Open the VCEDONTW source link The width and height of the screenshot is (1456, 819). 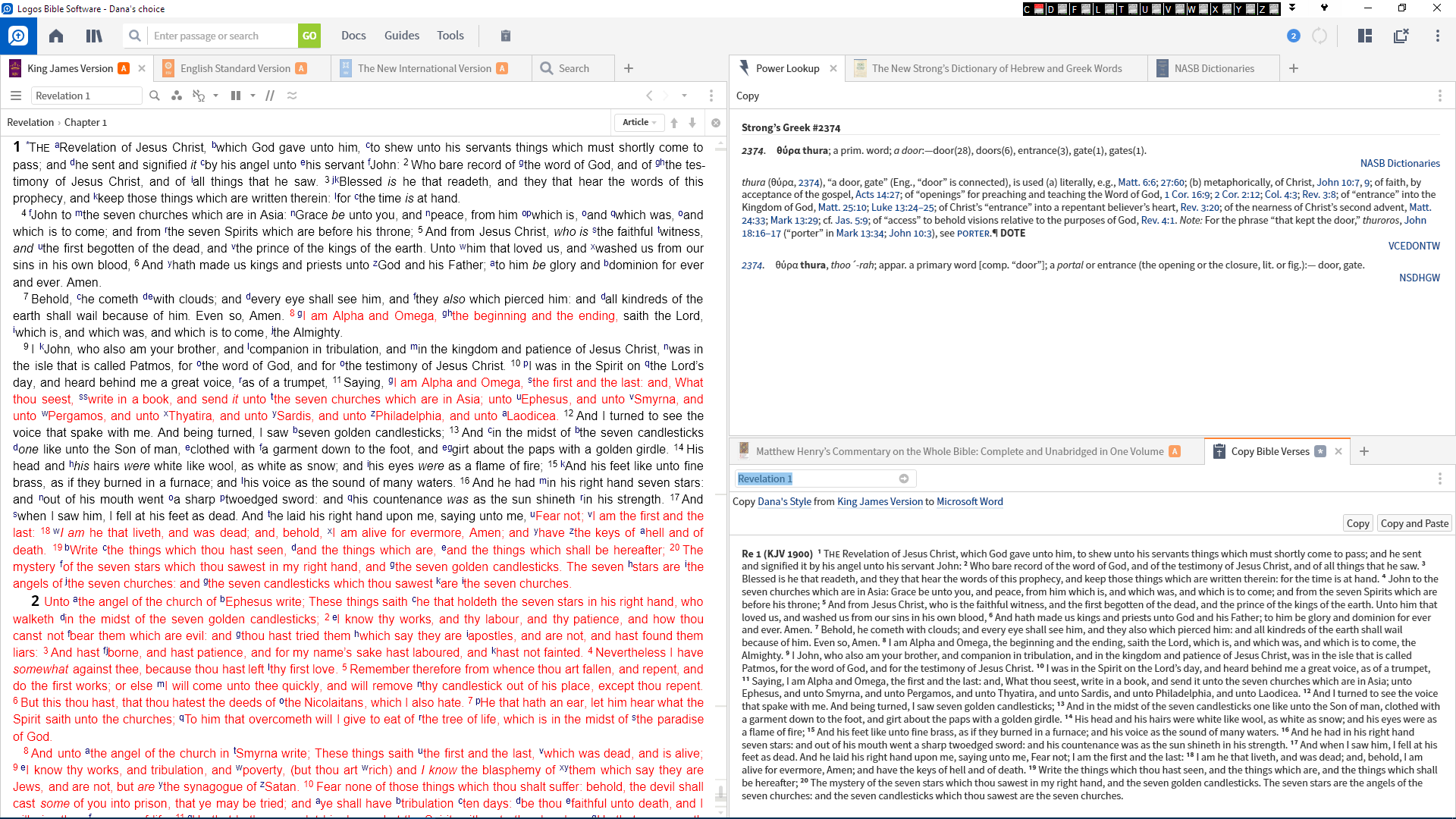(1414, 246)
